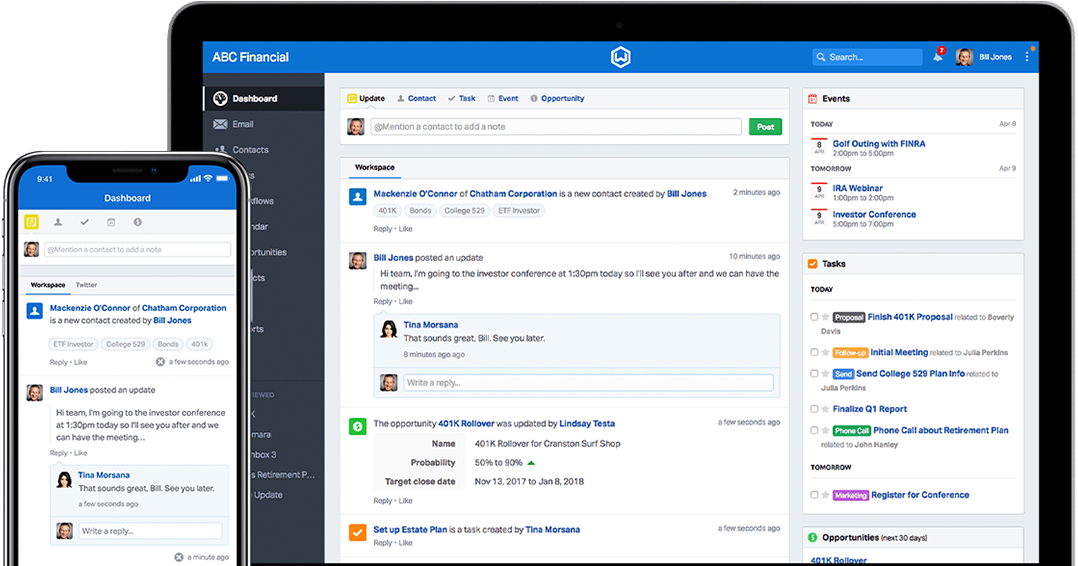Open Chatham Corporation link on laptop
This screenshot has width=1078, height=566.
pos(513,194)
